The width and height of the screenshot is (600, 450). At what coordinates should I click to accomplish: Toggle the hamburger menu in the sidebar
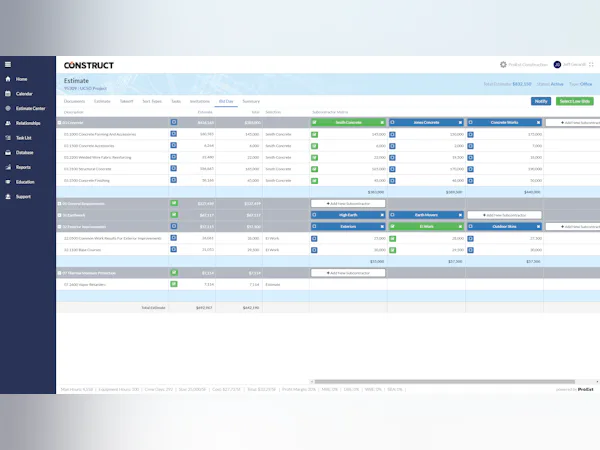click(x=8, y=64)
